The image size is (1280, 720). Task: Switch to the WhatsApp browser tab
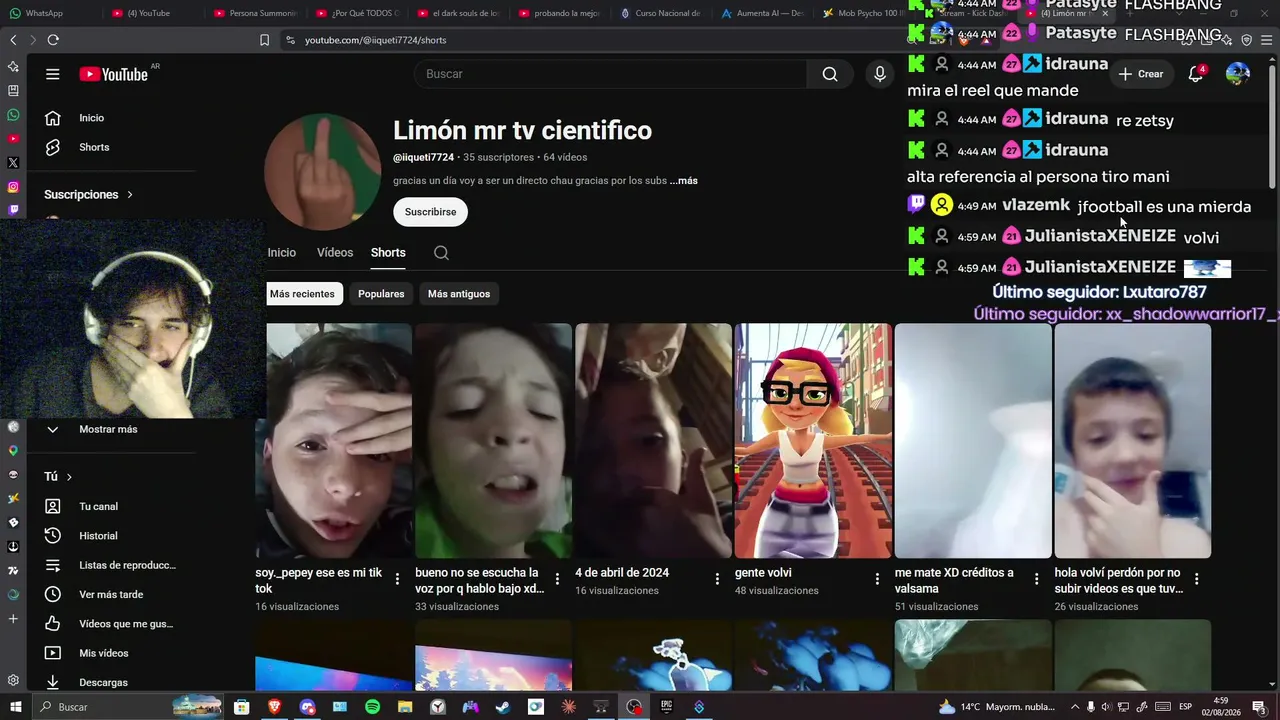(x=44, y=13)
